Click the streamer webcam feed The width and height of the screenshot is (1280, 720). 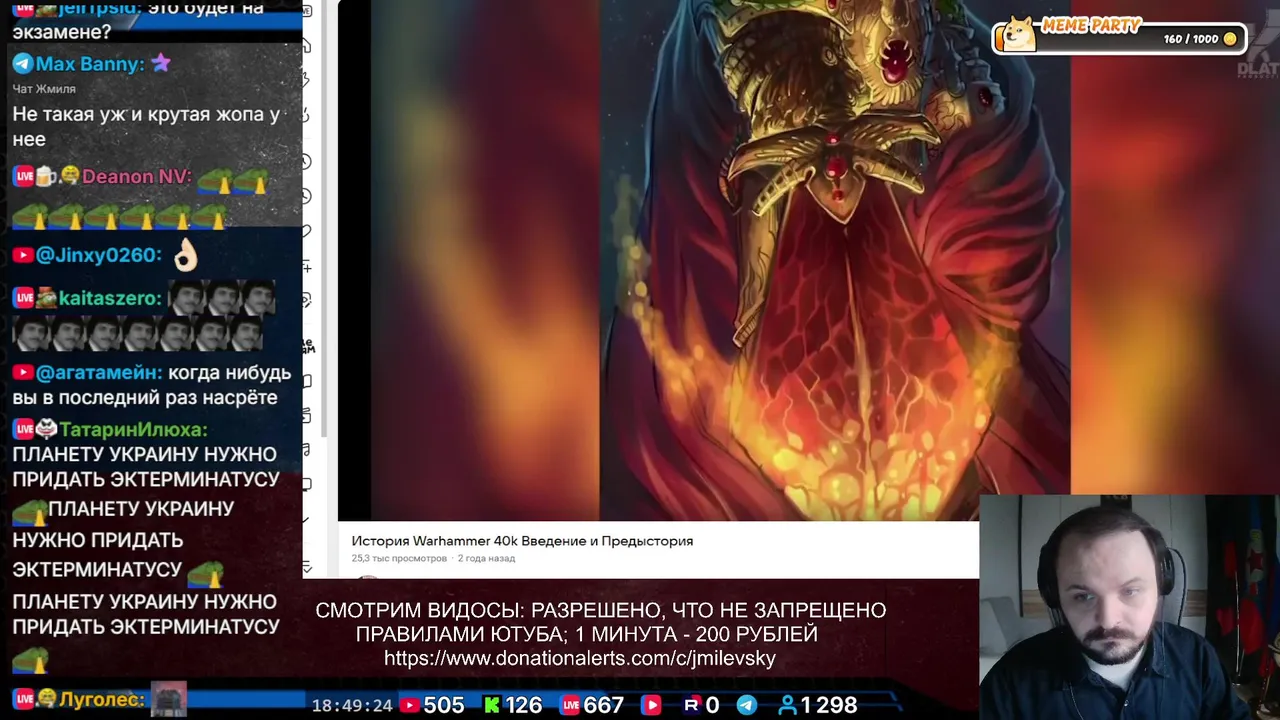coord(1129,607)
